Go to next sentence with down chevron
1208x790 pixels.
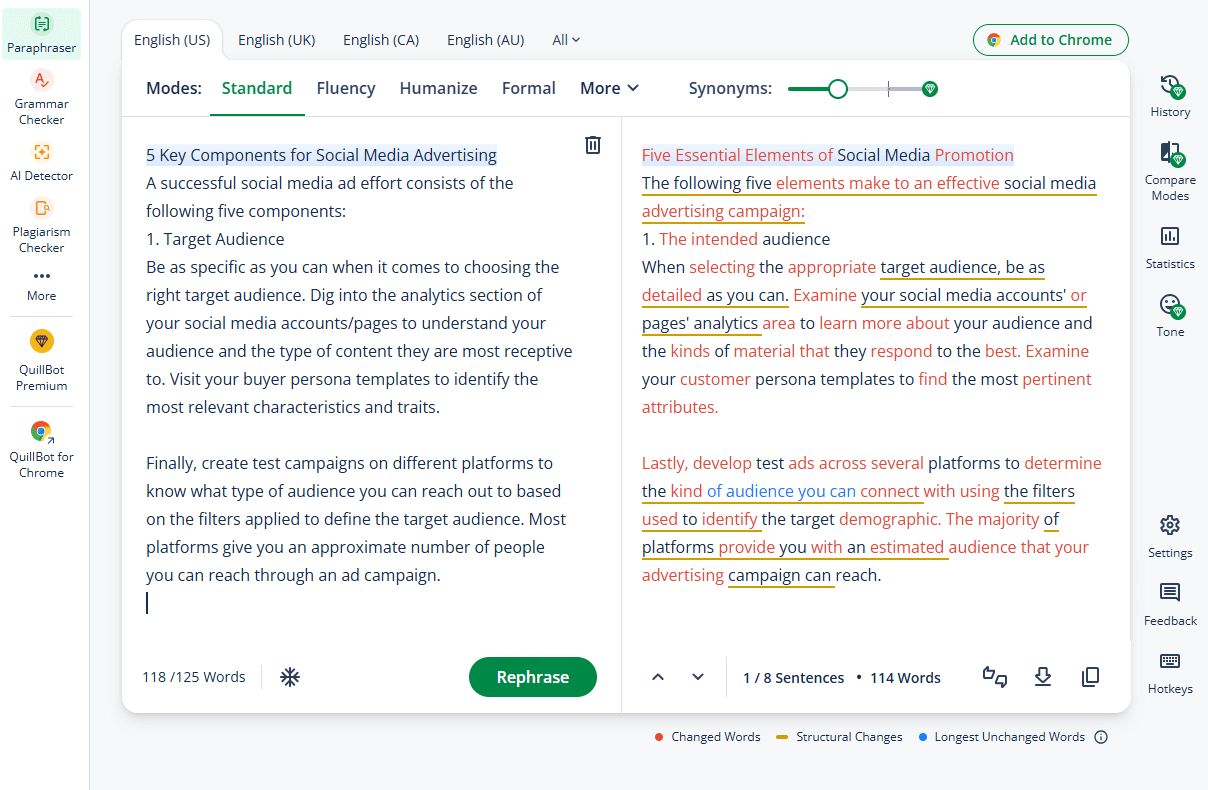(x=698, y=677)
